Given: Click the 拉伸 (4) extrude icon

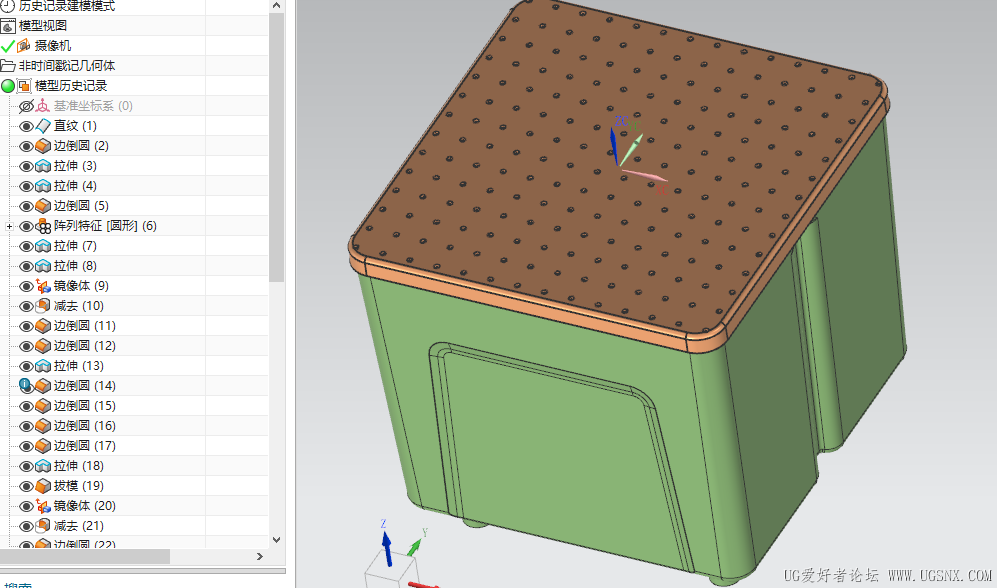Looking at the screenshot, I should pyautogui.click(x=43, y=186).
